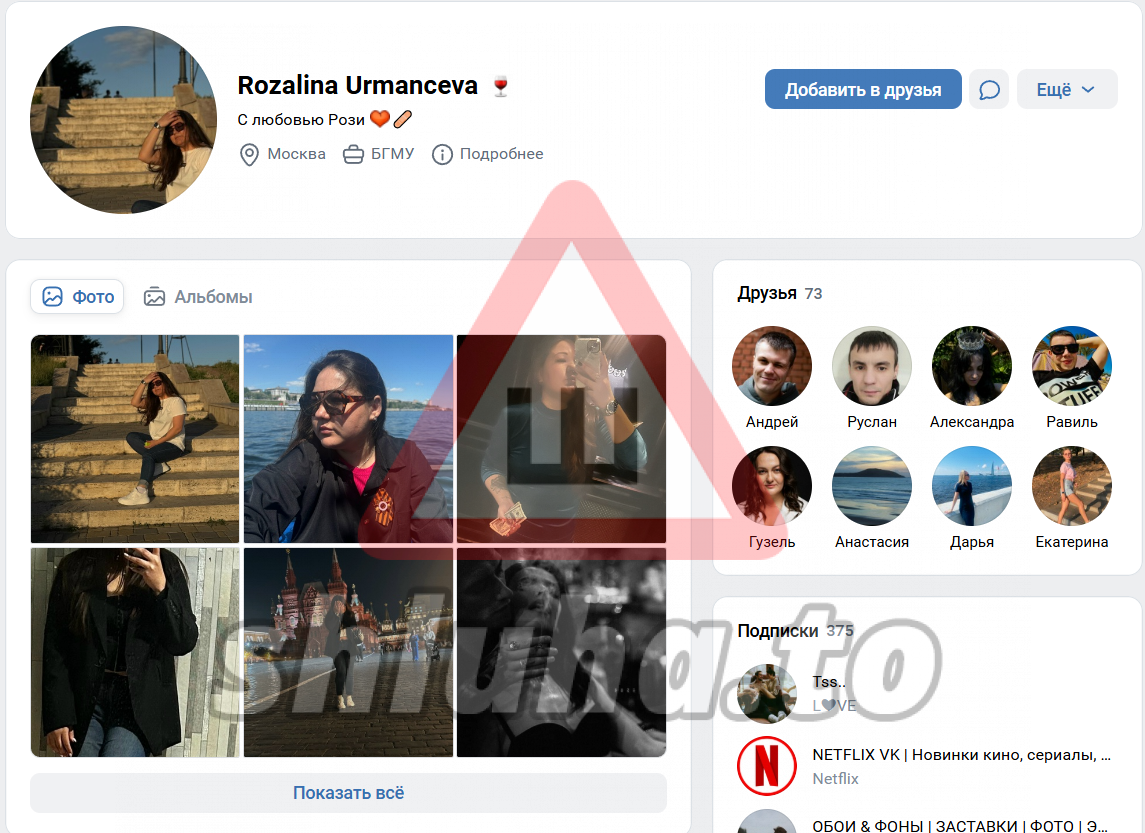Click the large profile avatar photo
Screen dimensions: 1145x833
[x=124, y=120]
